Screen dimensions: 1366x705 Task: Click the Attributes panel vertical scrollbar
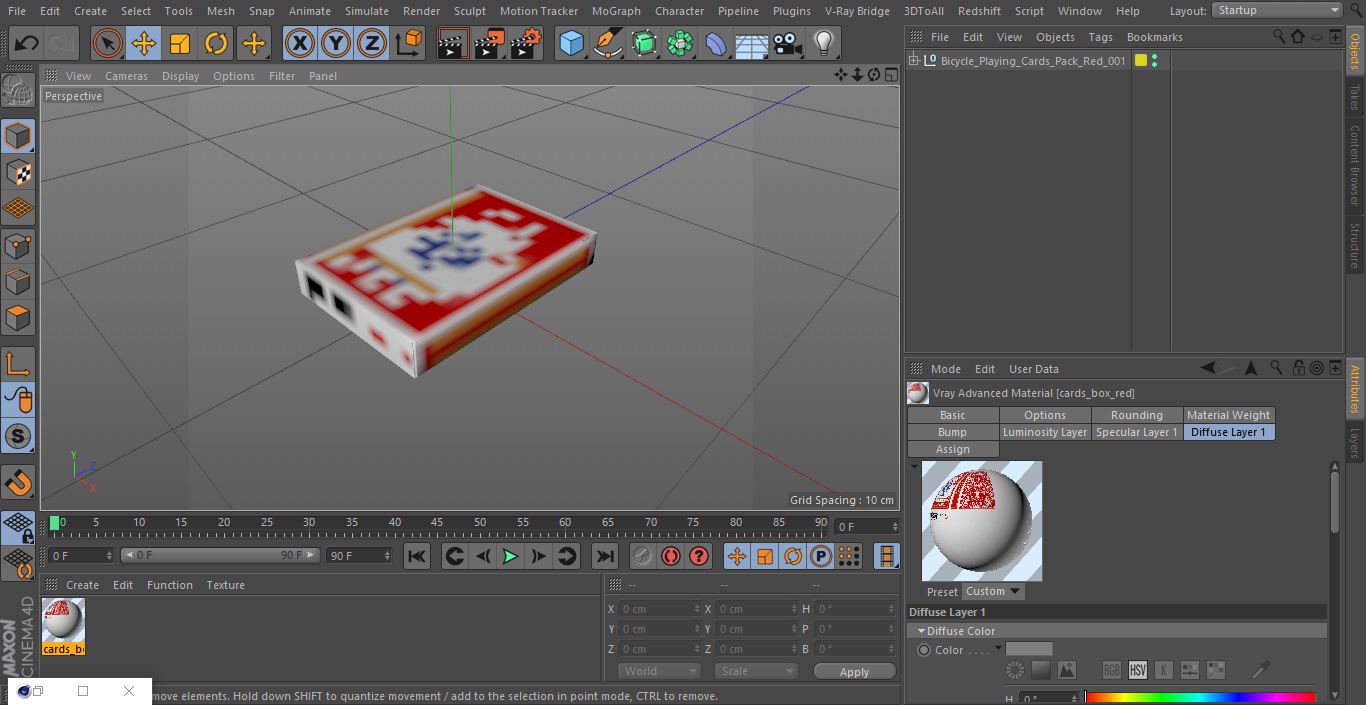[x=1334, y=504]
